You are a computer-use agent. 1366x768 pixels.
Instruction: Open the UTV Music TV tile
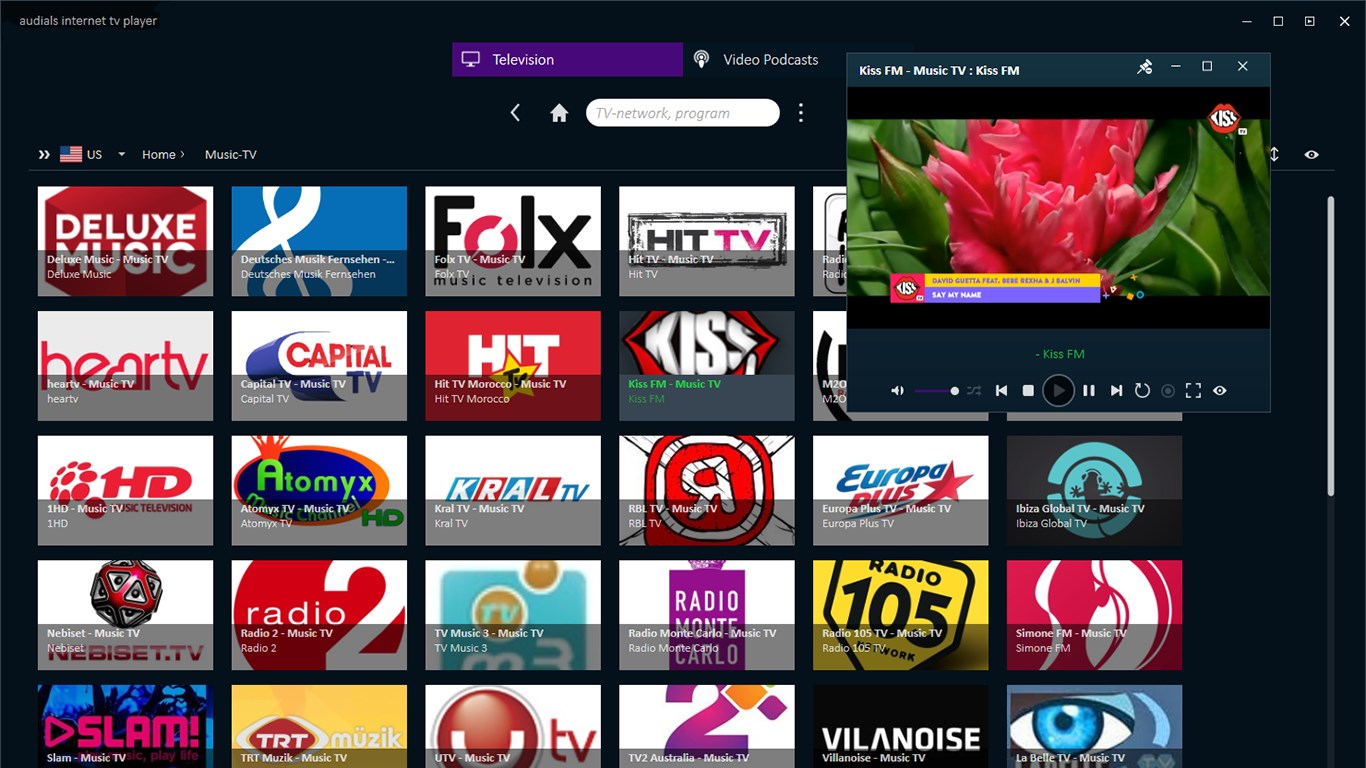513,727
